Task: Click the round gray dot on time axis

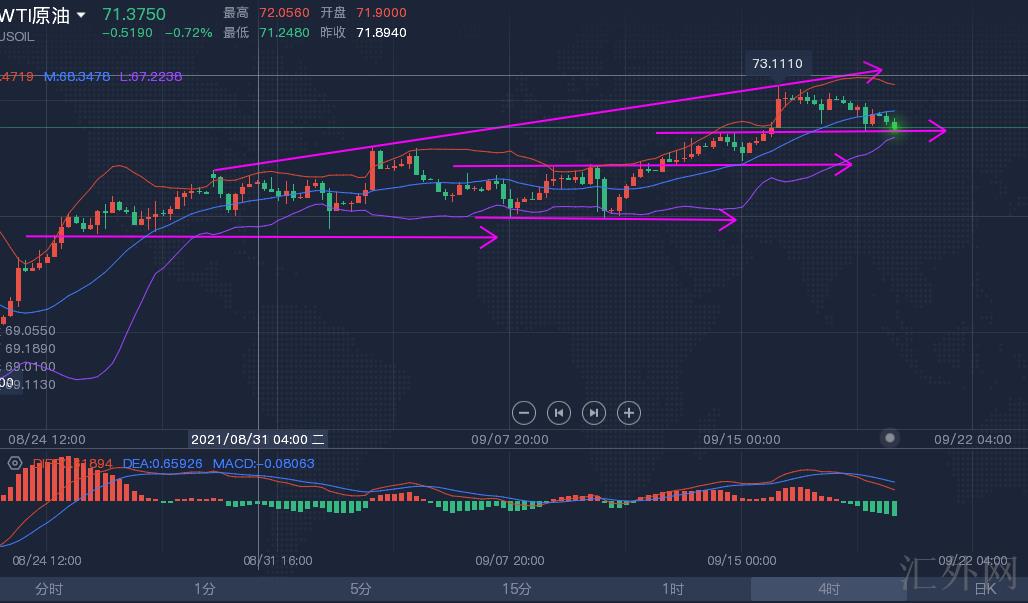Action: [890, 438]
